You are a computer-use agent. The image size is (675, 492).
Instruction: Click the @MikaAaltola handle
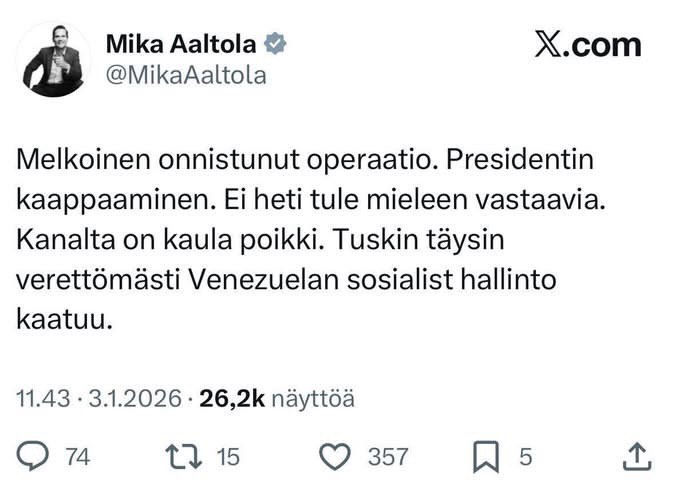point(185,75)
